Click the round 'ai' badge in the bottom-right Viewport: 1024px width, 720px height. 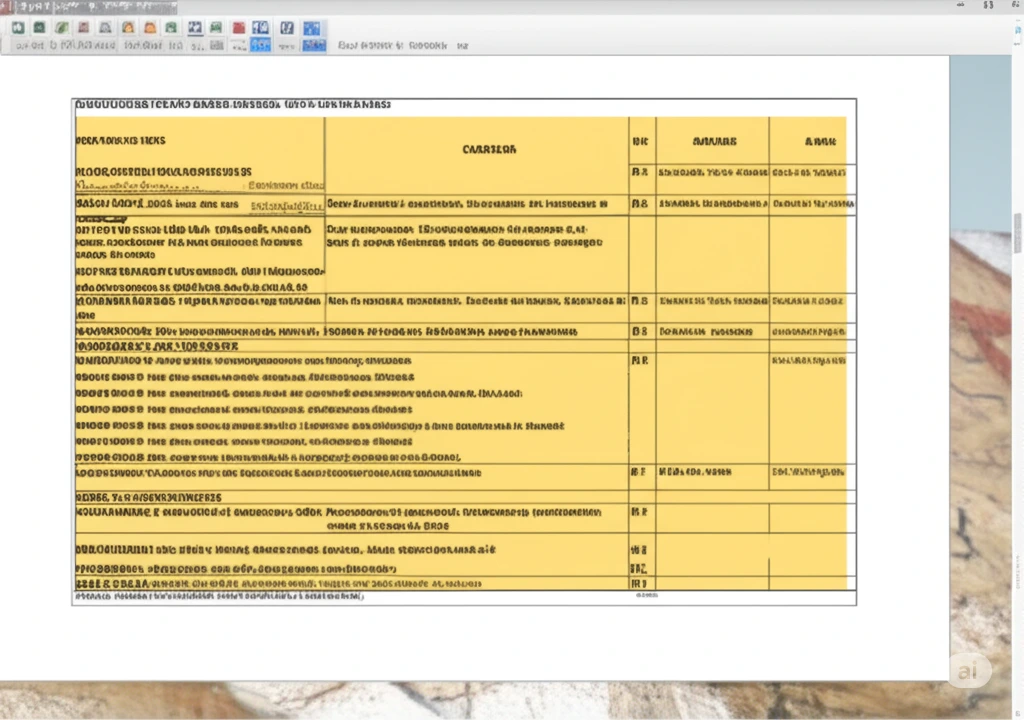[967, 671]
